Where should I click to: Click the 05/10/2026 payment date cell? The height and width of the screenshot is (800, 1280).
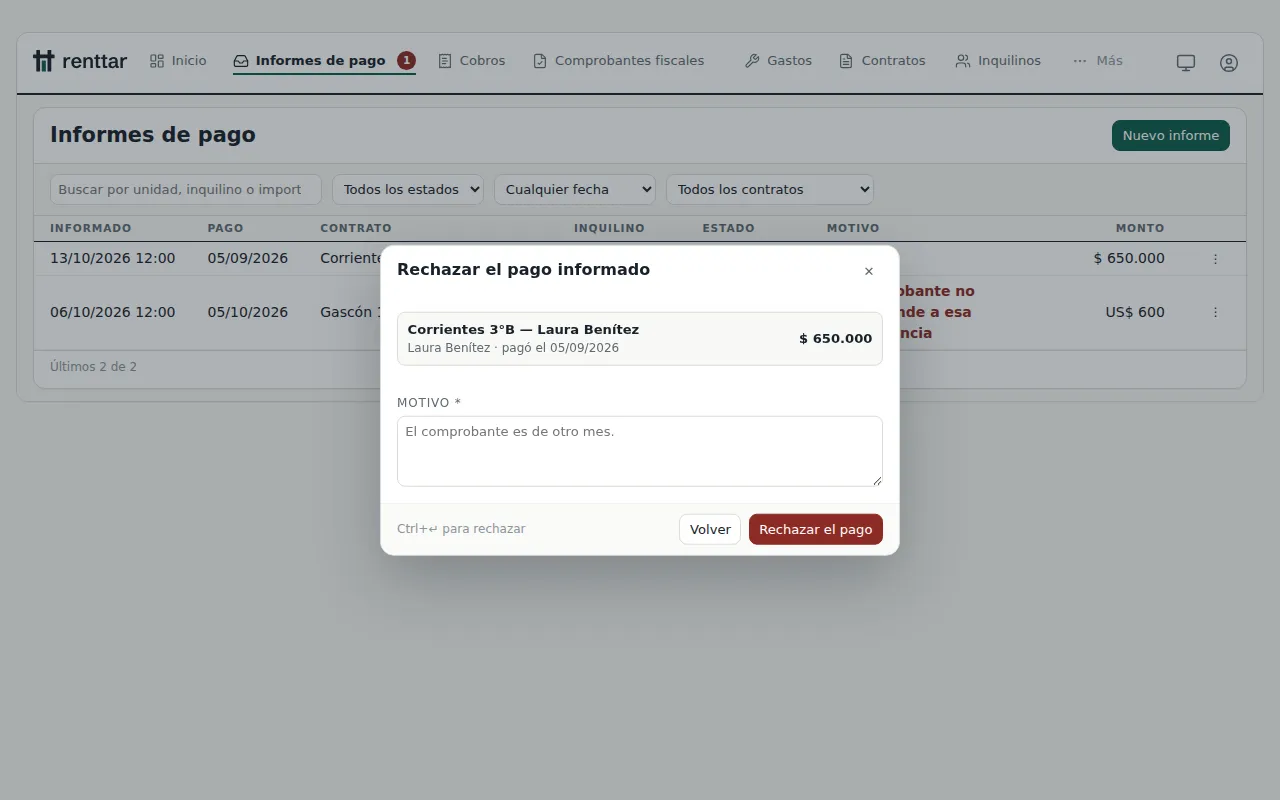[x=248, y=312]
